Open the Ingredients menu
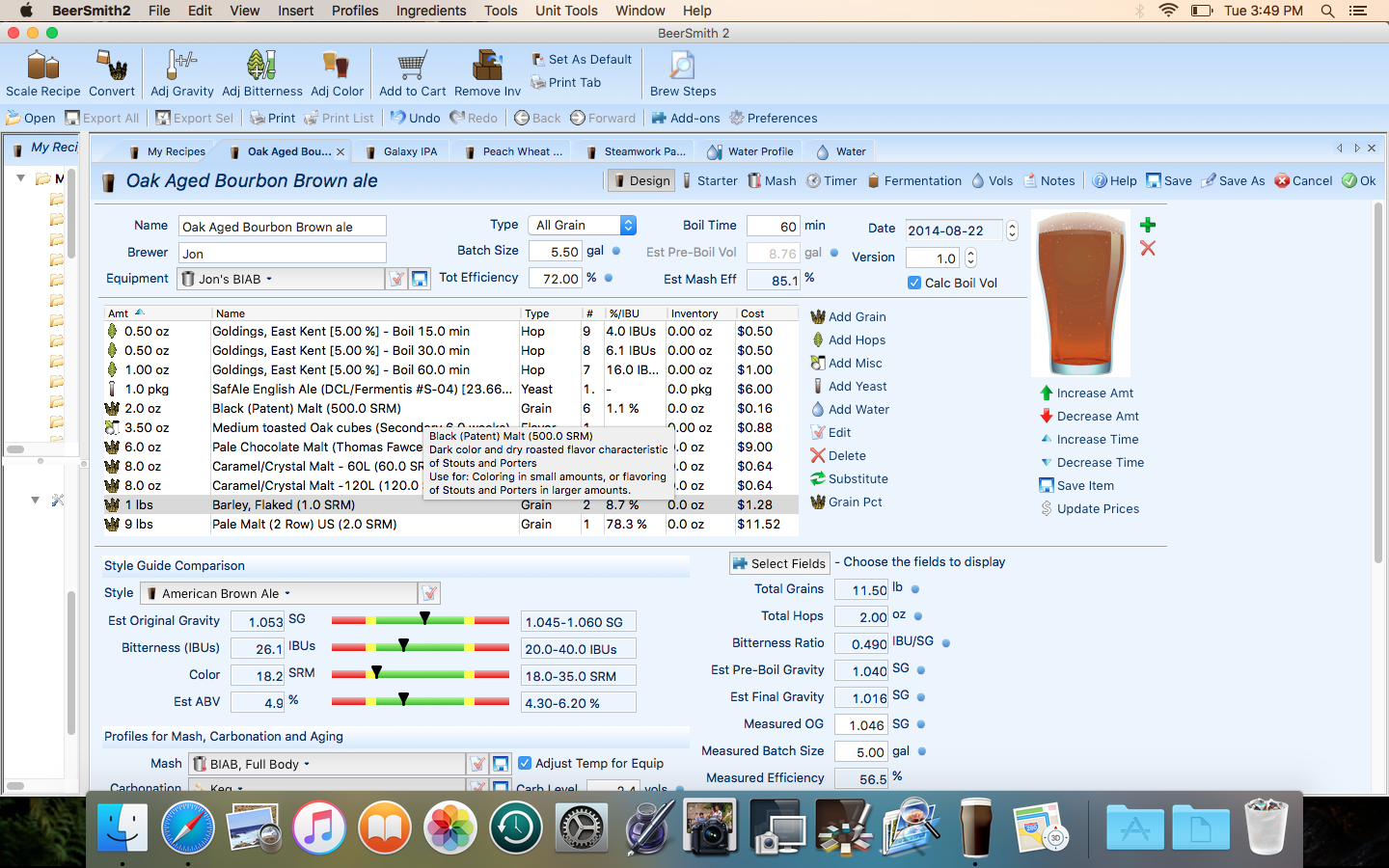 431,11
